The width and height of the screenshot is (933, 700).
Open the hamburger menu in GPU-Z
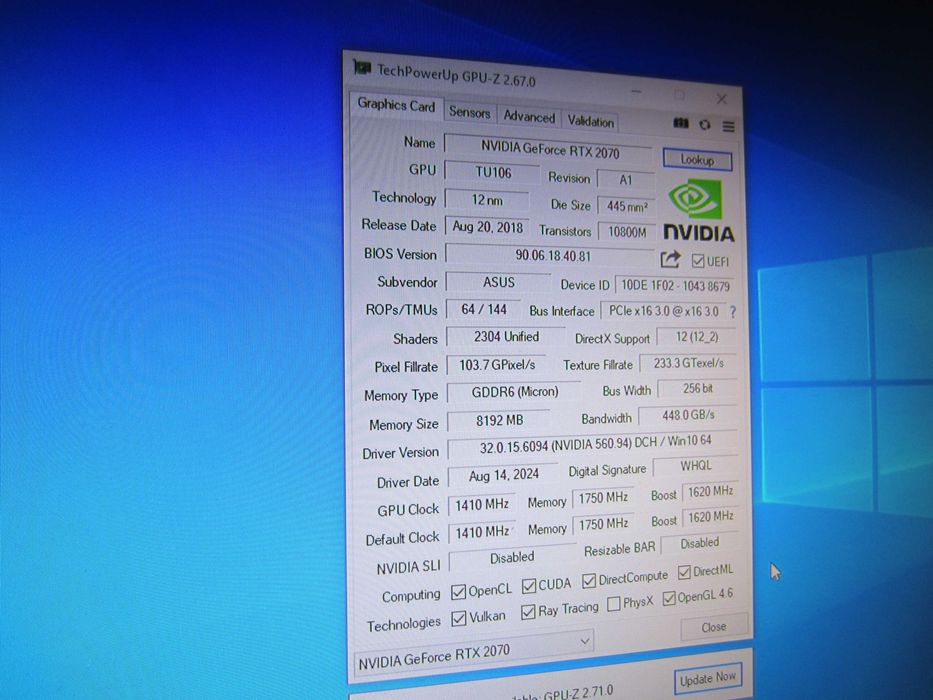pyautogui.click(x=728, y=126)
